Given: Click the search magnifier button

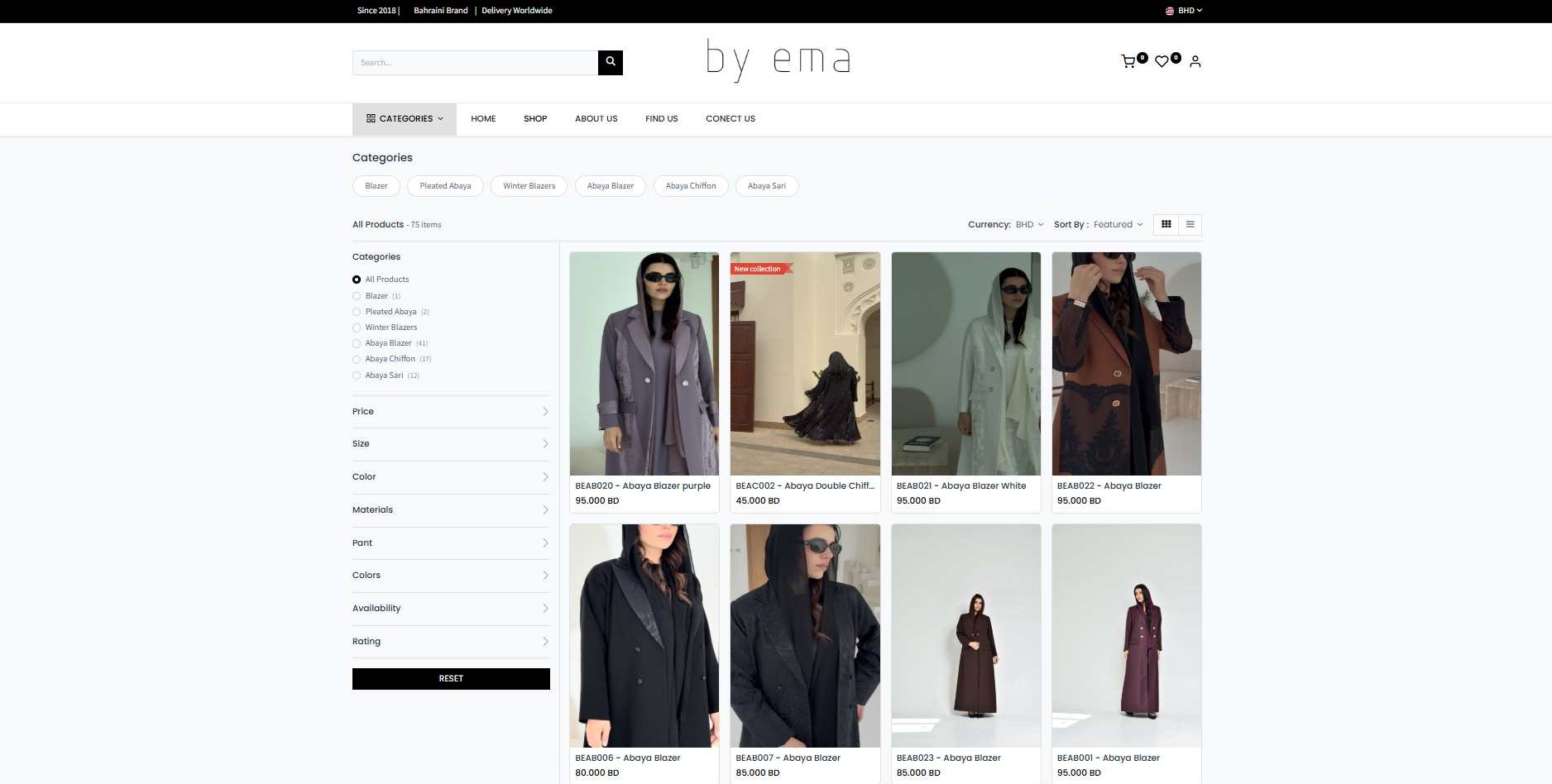Looking at the screenshot, I should pos(610,62).
